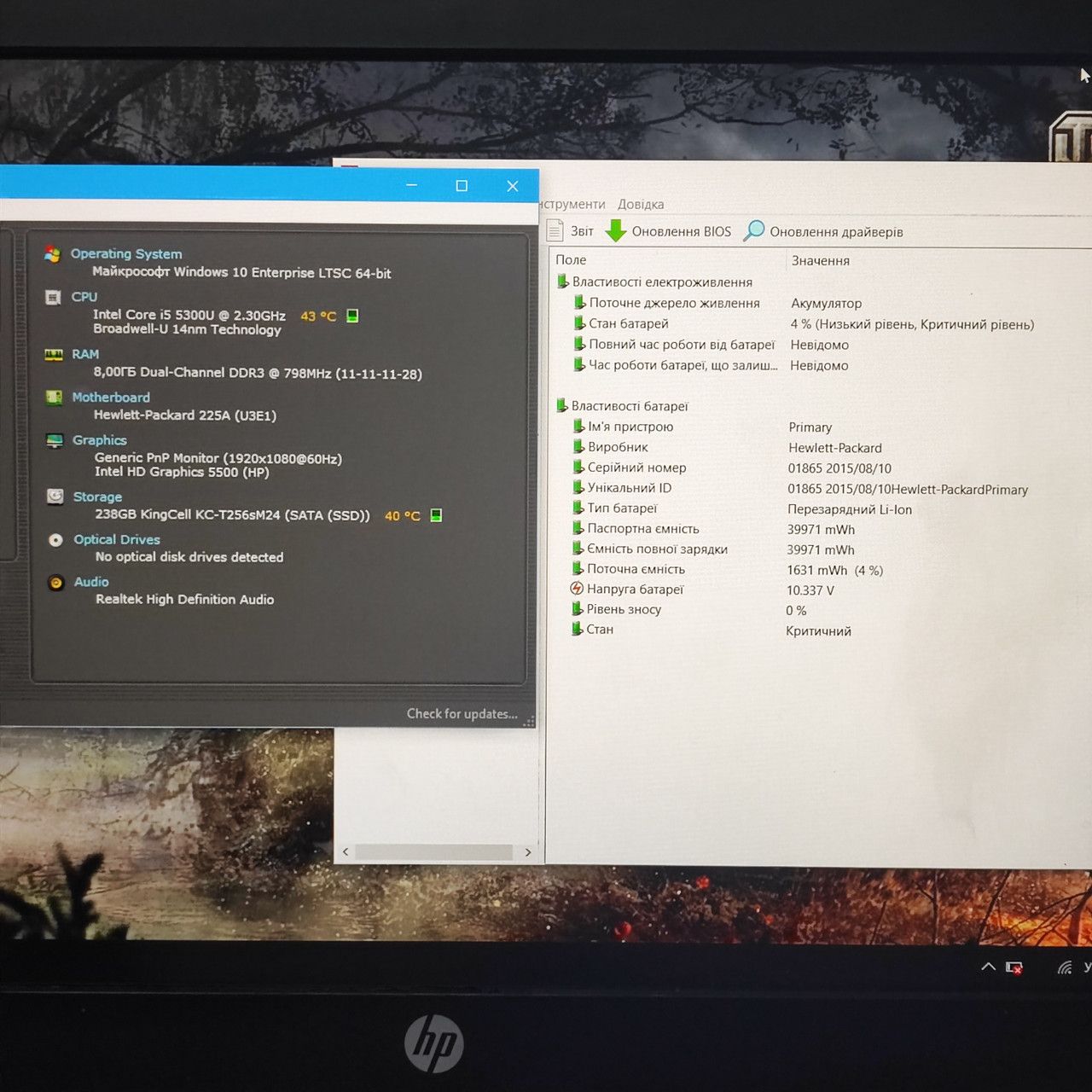Maximize the Speccy window
The width and height of the screenshot is (1092, 1092).
[x=462, y=186]
